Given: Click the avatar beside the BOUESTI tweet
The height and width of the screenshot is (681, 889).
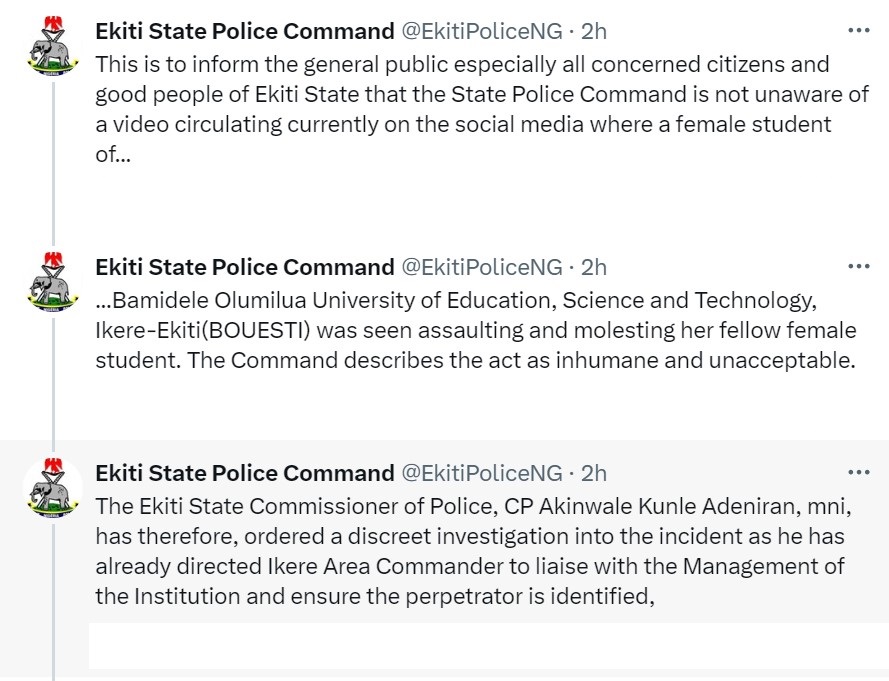Looking at the screenshot, I should click(x=52, y=283).
